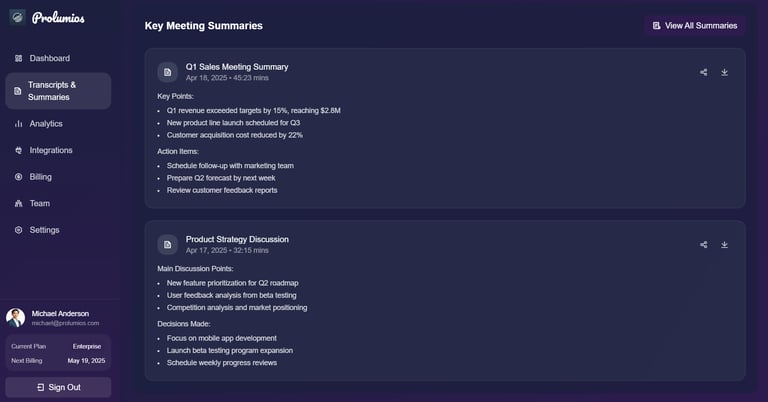
Task: Click Michael Anderson's profile avatar
Action: [16, 318]
